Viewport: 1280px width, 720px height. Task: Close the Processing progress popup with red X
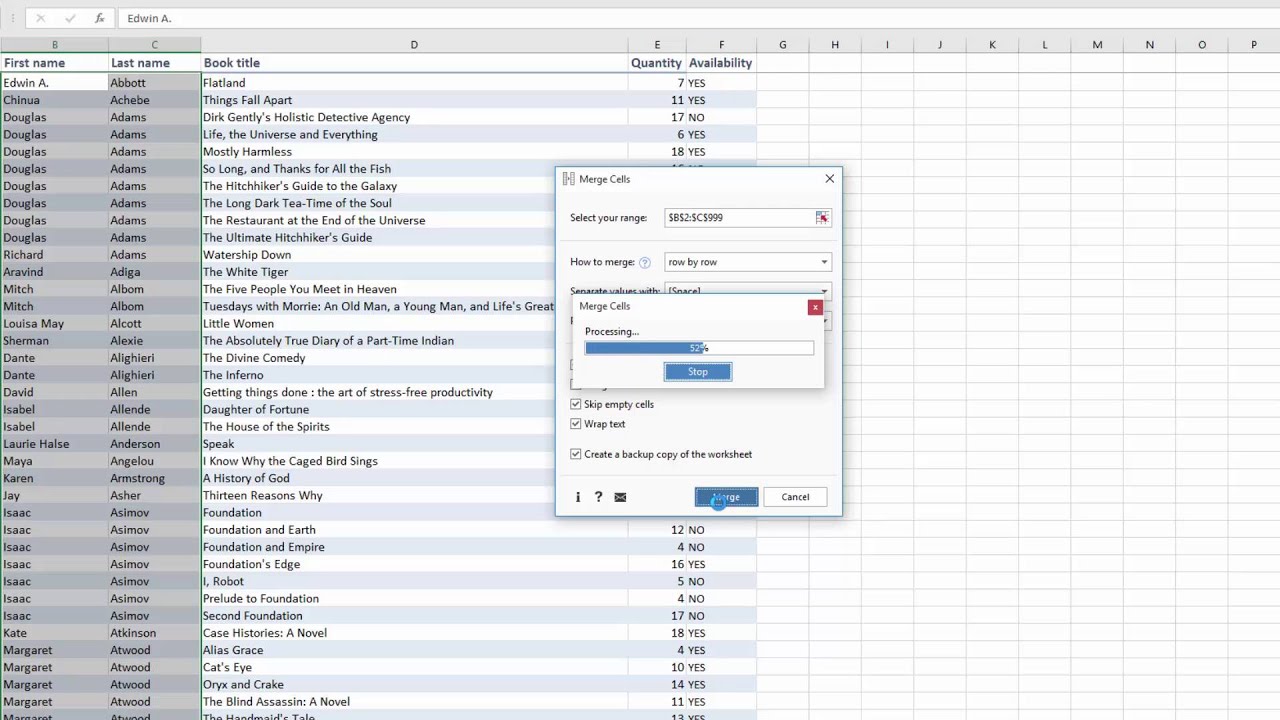tap(815, 307)
